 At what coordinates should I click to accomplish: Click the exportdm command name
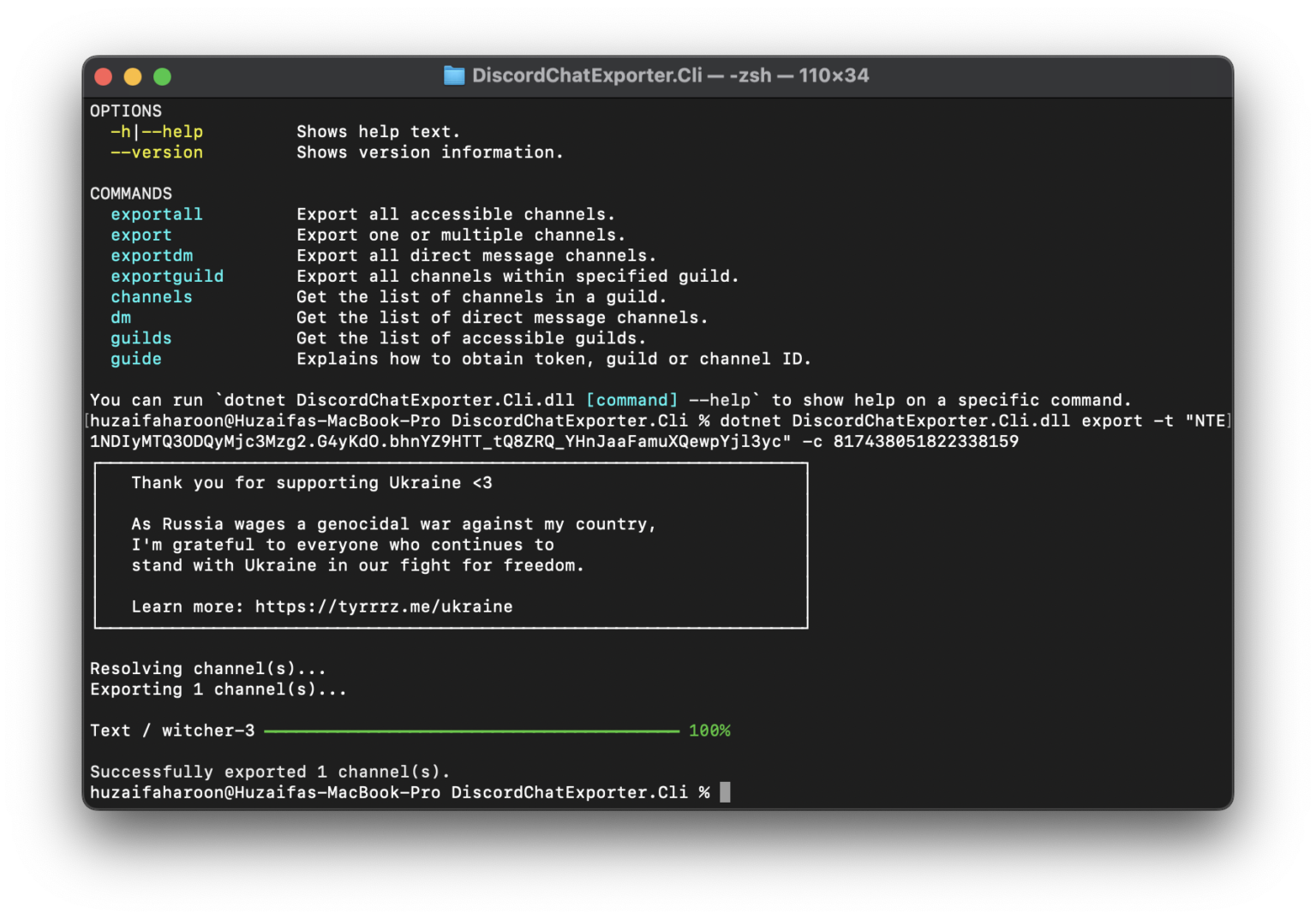152,255
